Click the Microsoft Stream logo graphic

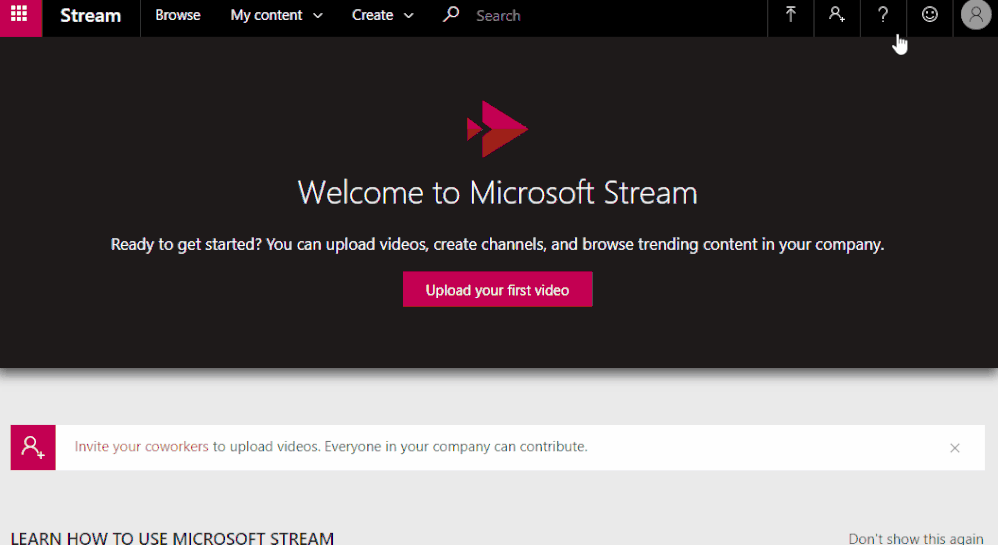click(x=497, y=129)
